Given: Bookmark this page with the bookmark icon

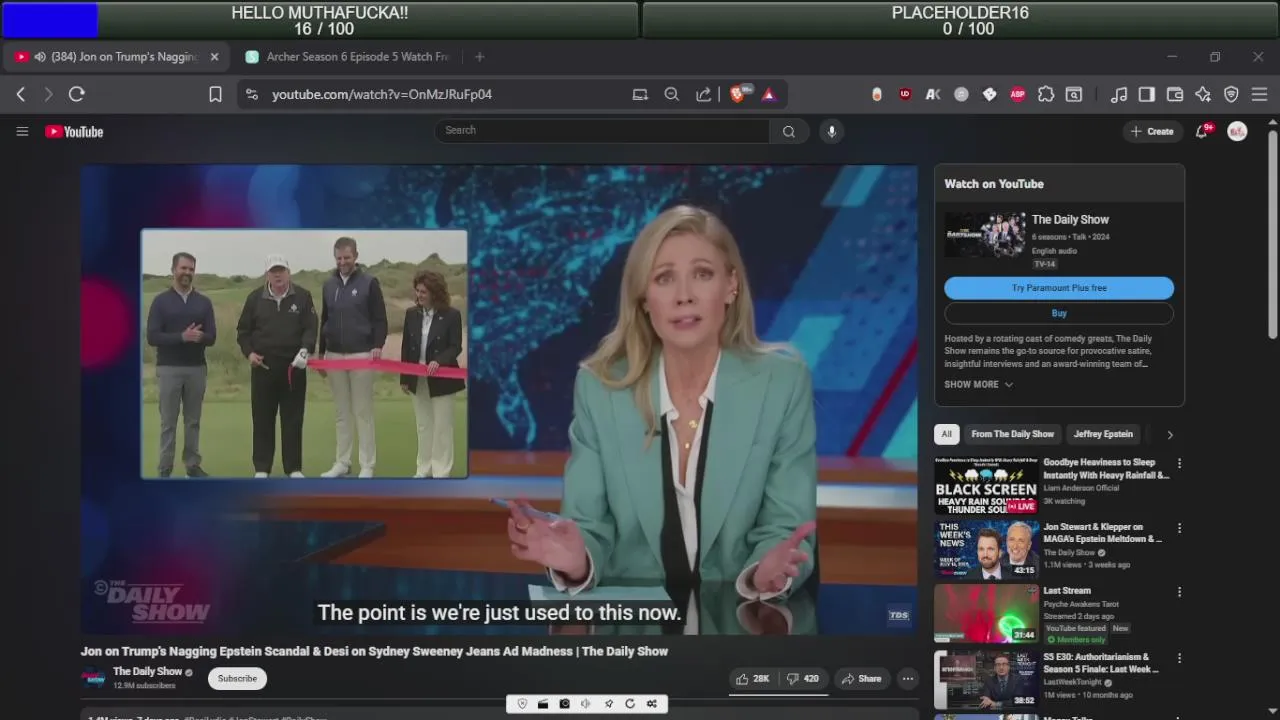Looking at the screenshot, I should 215,94.
